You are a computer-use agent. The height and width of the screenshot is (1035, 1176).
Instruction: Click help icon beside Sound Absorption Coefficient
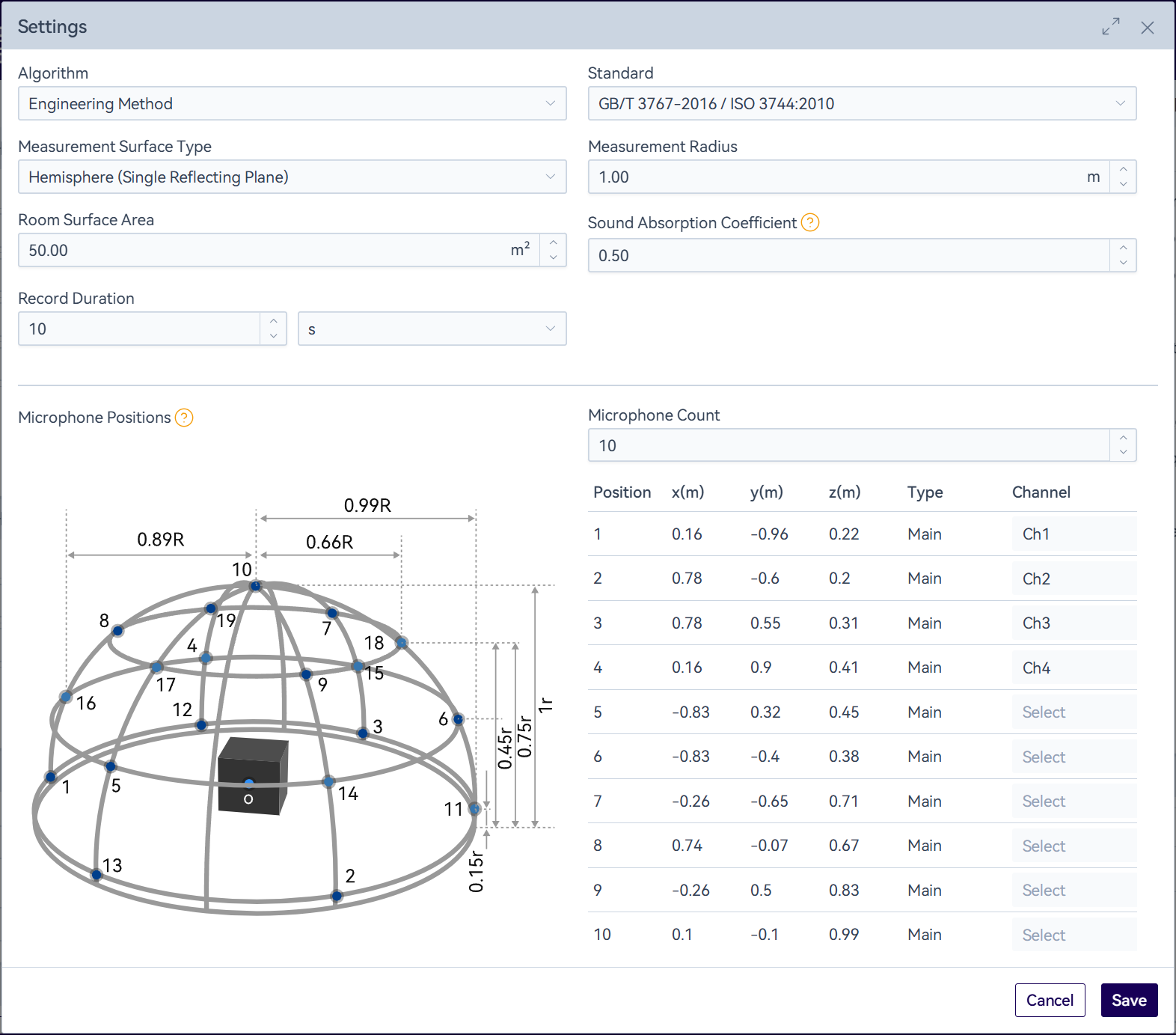coord(810,222)
